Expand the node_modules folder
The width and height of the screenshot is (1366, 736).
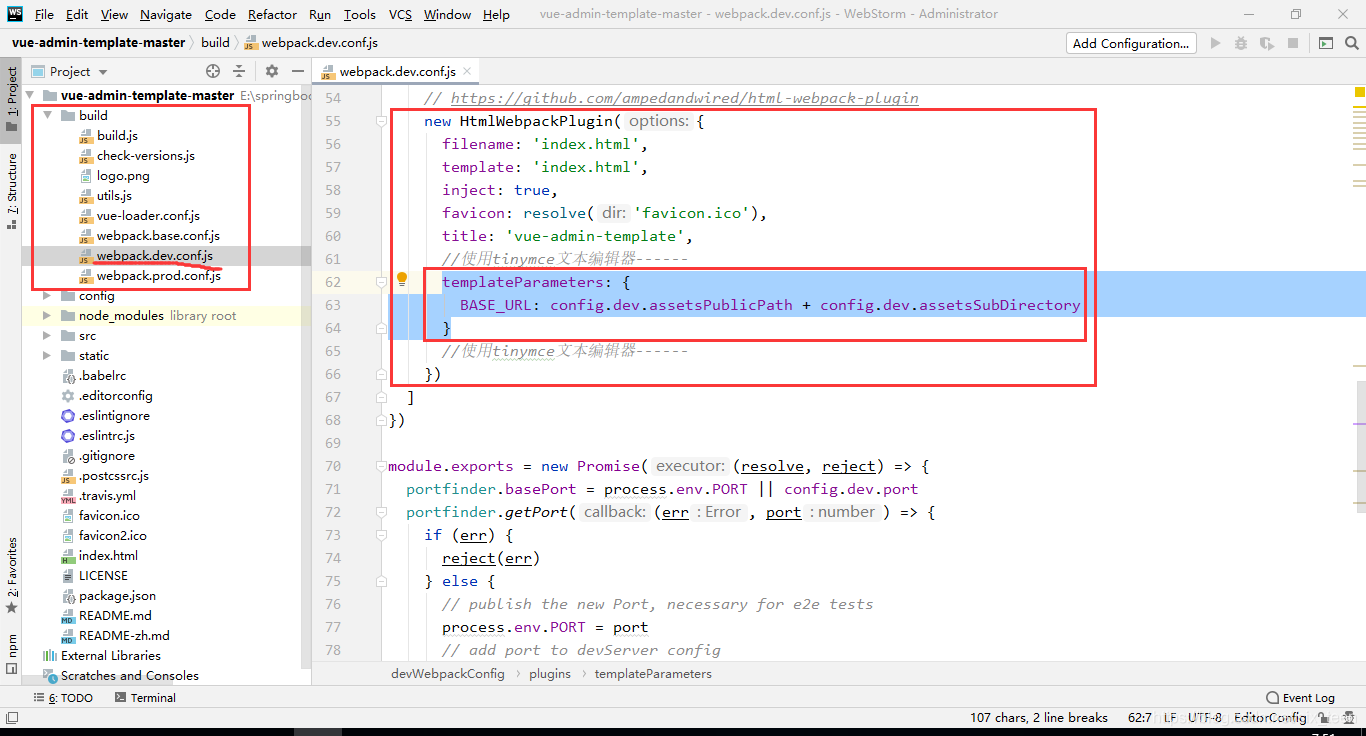[47, 316]
